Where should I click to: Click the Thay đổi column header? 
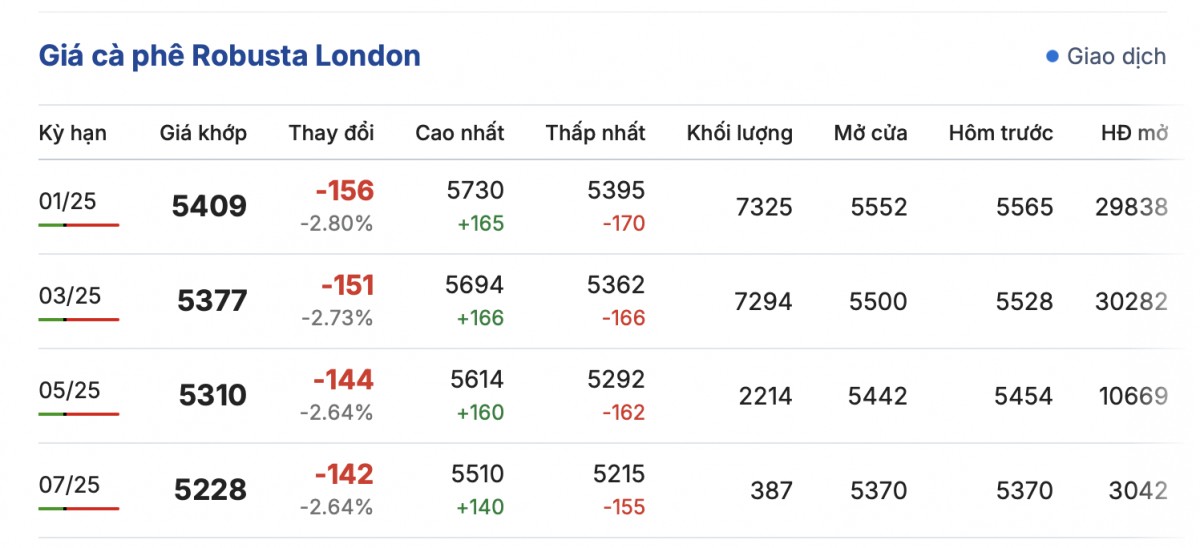click(x=331, y=133)
